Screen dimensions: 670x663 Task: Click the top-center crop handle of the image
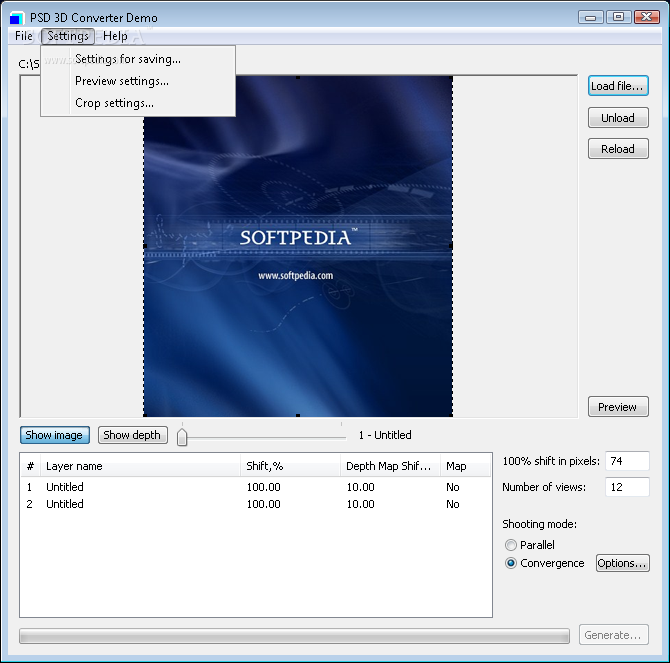298,77
